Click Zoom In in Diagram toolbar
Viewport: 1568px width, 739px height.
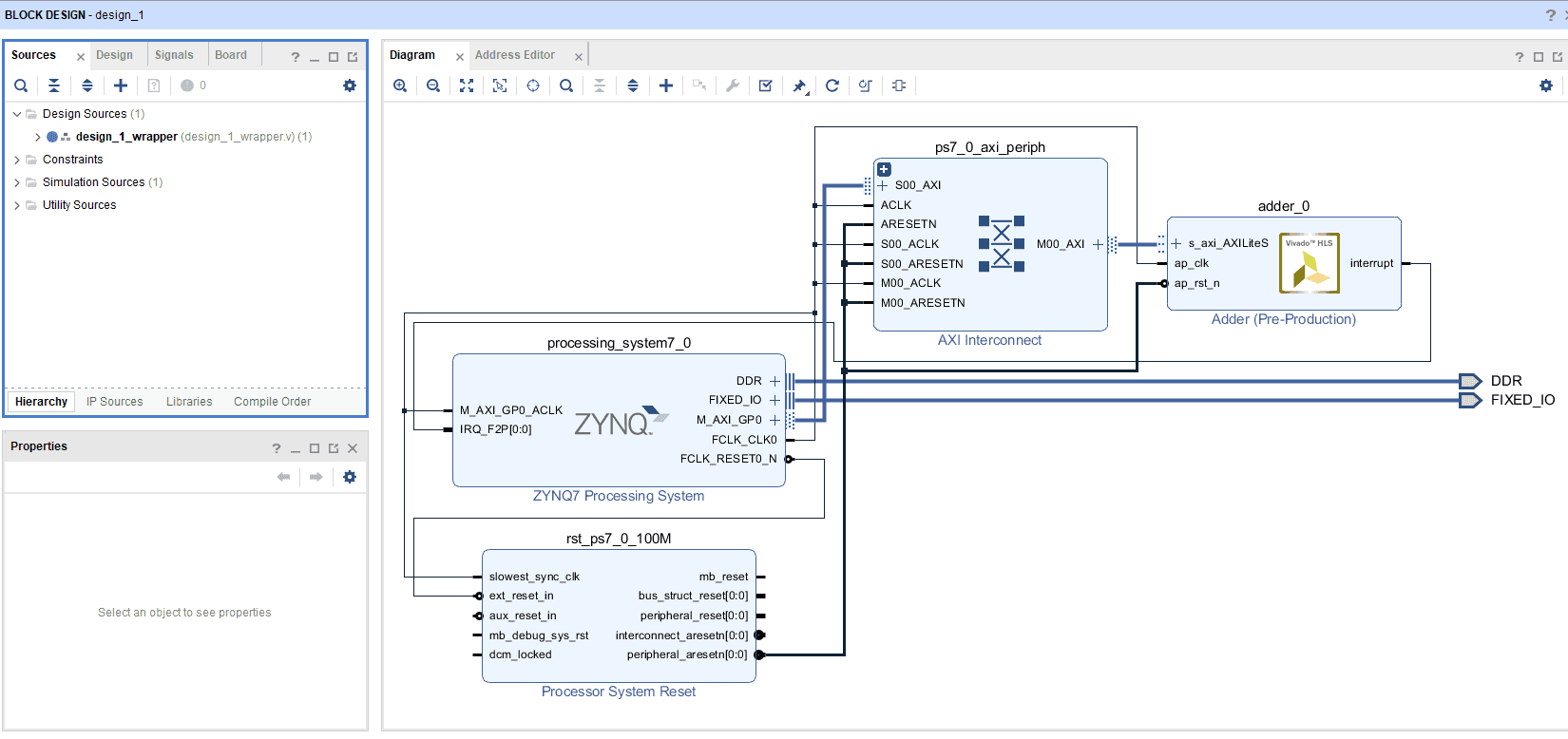tap(400, 85)
